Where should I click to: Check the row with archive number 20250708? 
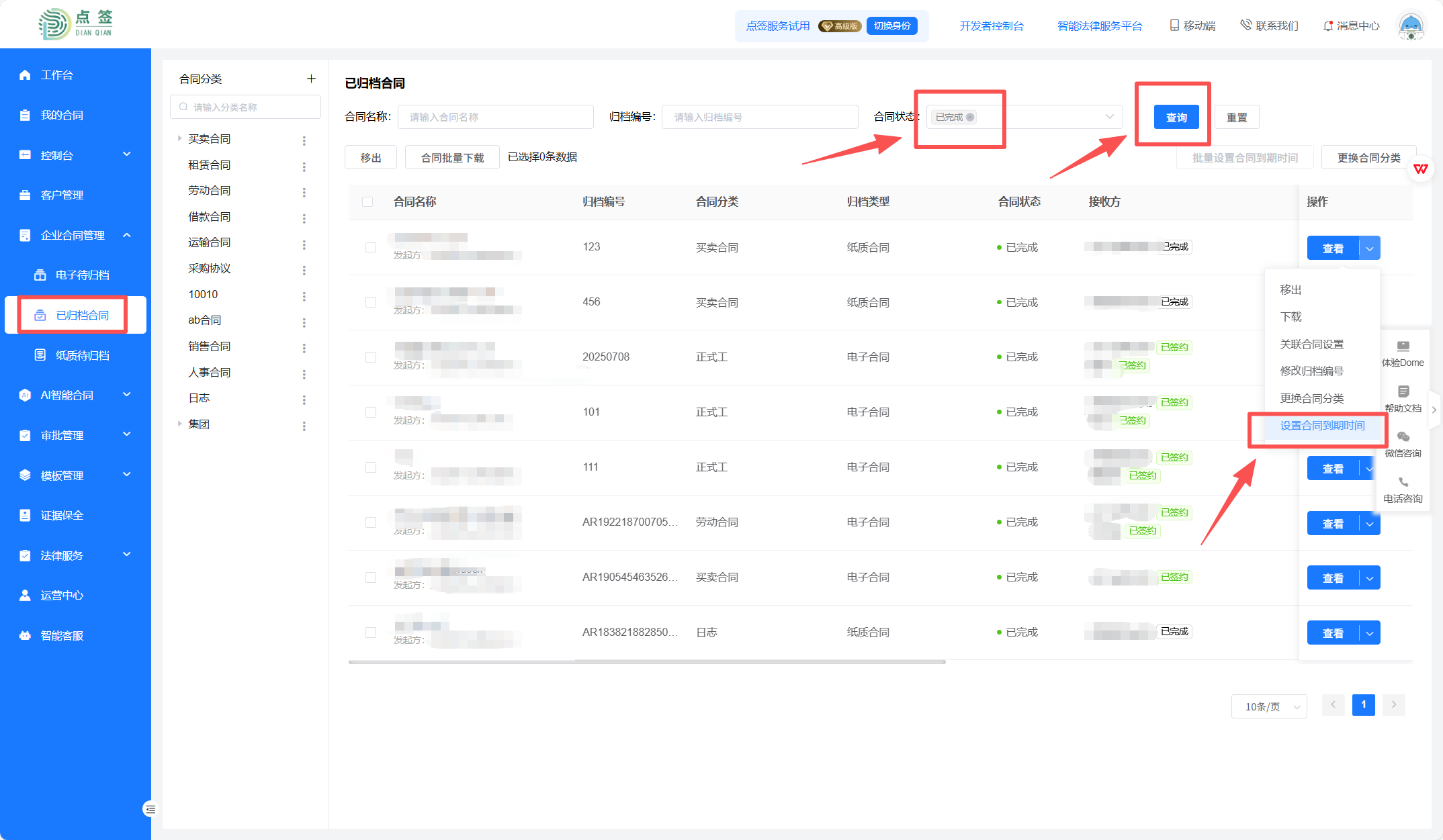[x=371, y=357]
